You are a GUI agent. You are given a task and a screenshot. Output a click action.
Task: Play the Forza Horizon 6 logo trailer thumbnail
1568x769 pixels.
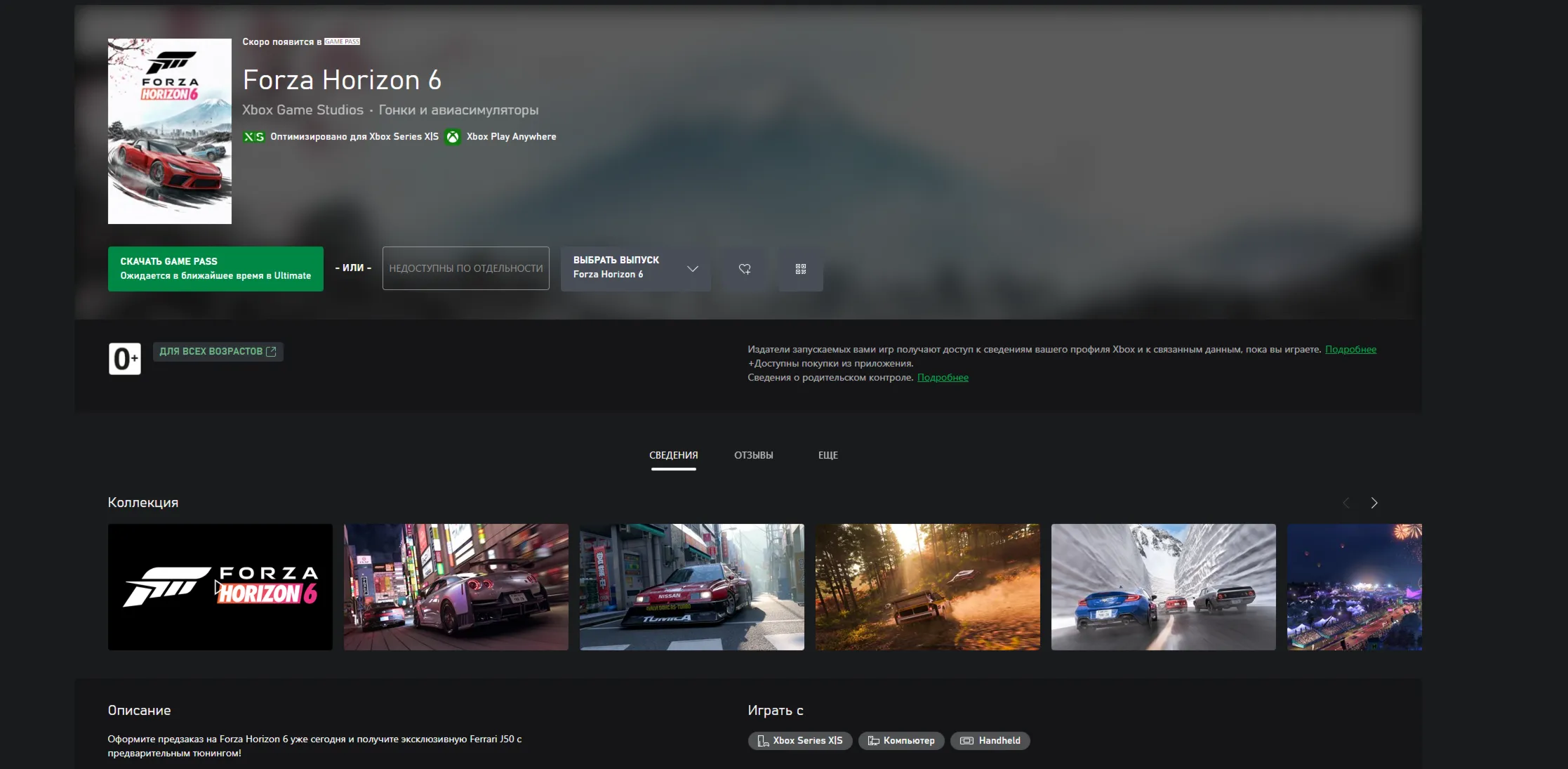(220, 587)
